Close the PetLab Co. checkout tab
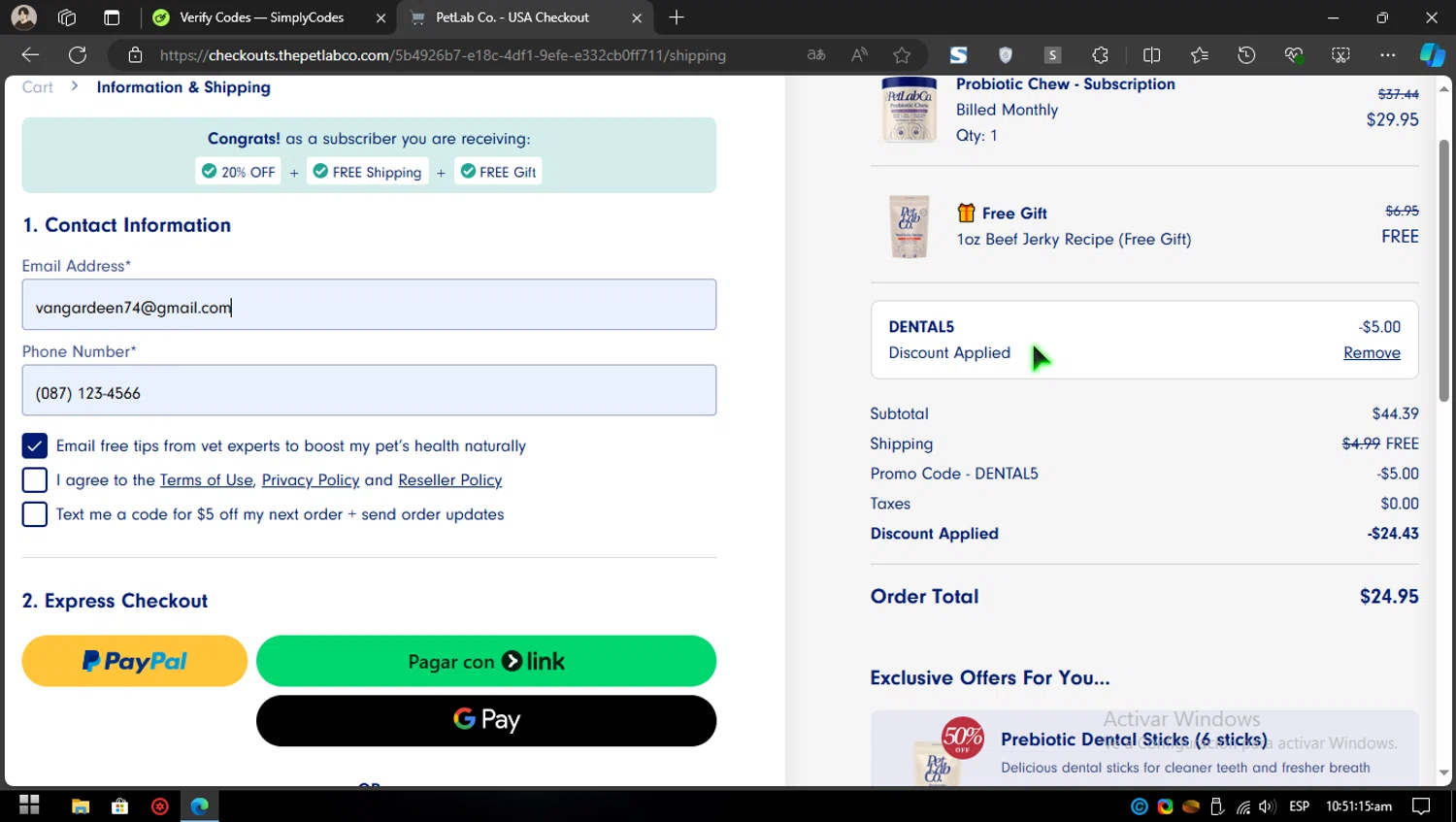Image resolution: width=1456 pixels, height=822 pixels. (637, 17)
